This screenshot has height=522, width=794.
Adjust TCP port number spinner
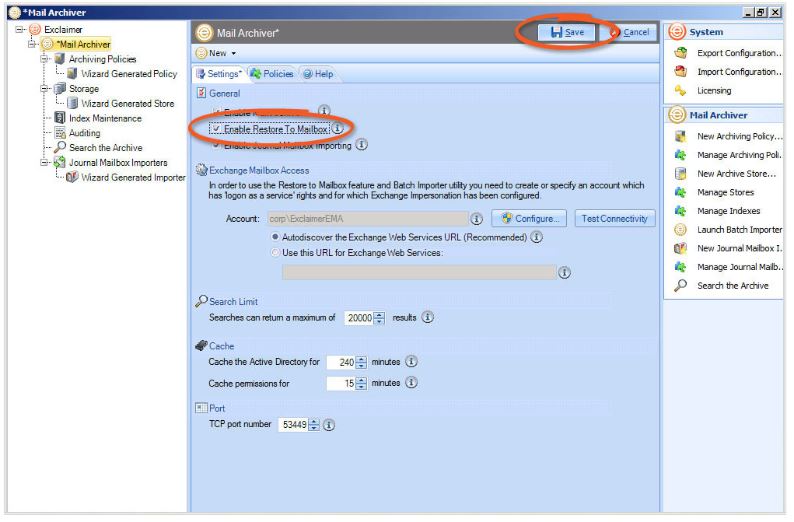point(314,424)
